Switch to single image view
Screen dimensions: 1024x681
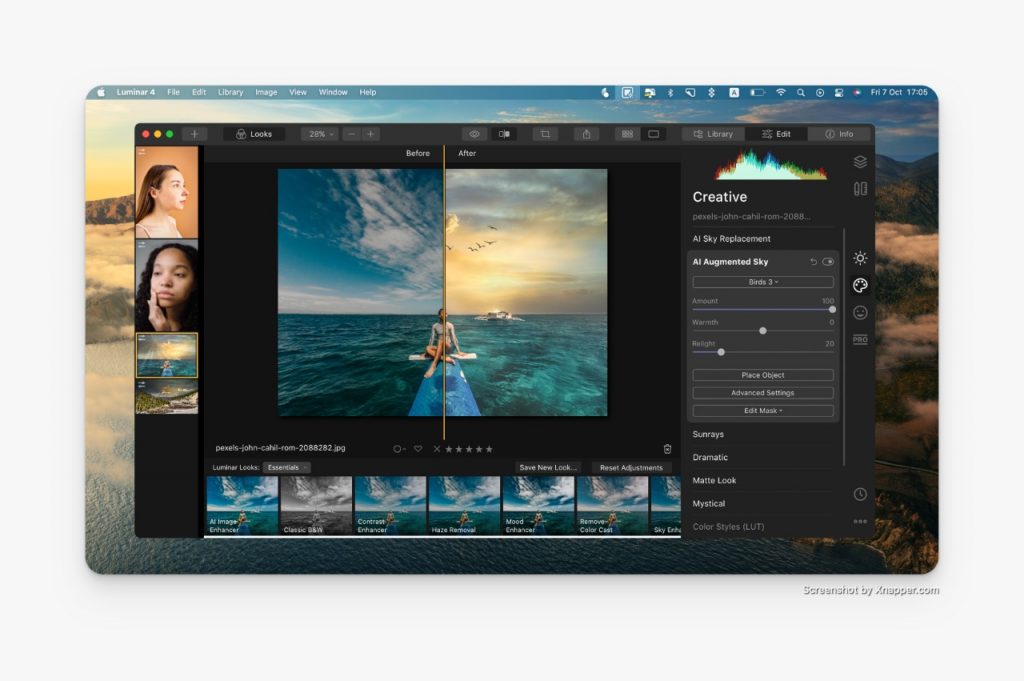tap(654, 134)
